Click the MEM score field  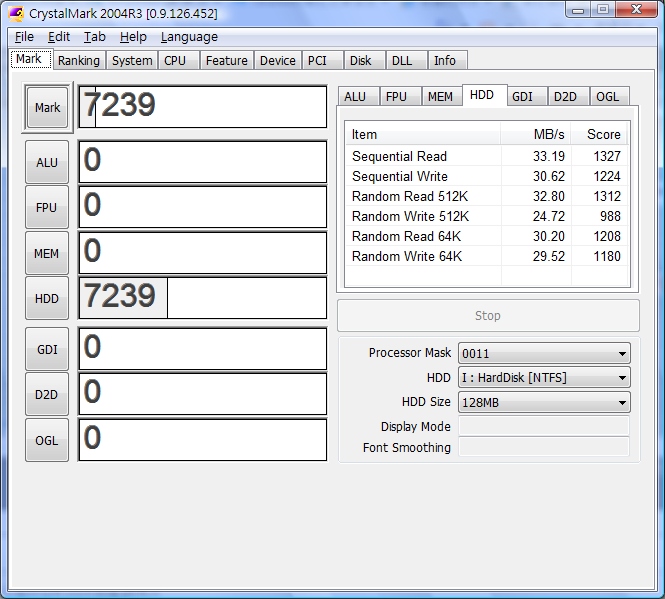203,253
